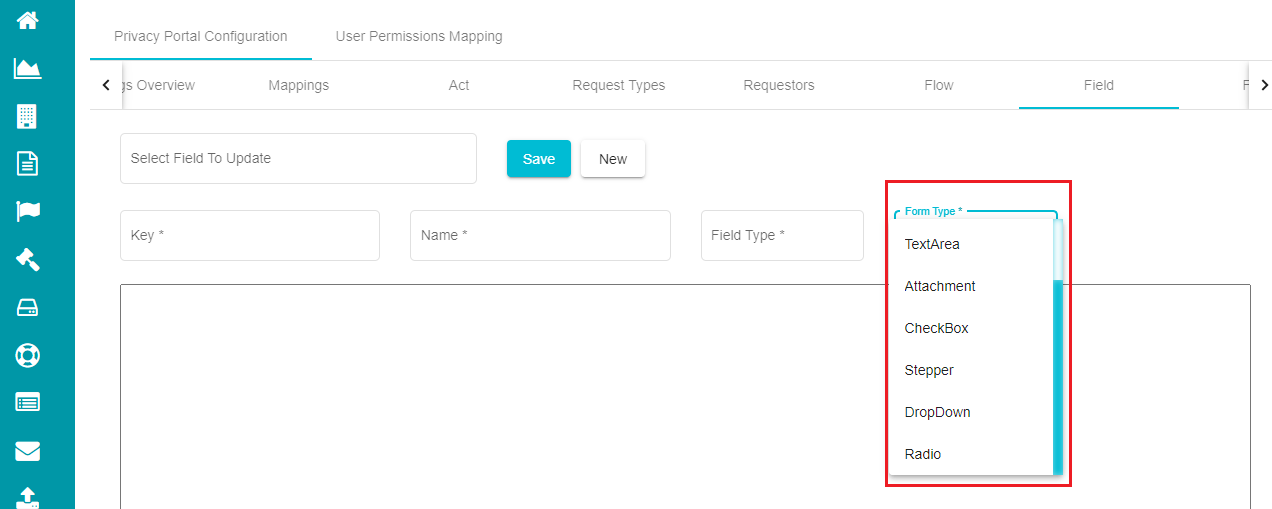This screenshot has height=509, width=1272.
Task: Expand Select Field To Update combo box
Action: [298, 158]
